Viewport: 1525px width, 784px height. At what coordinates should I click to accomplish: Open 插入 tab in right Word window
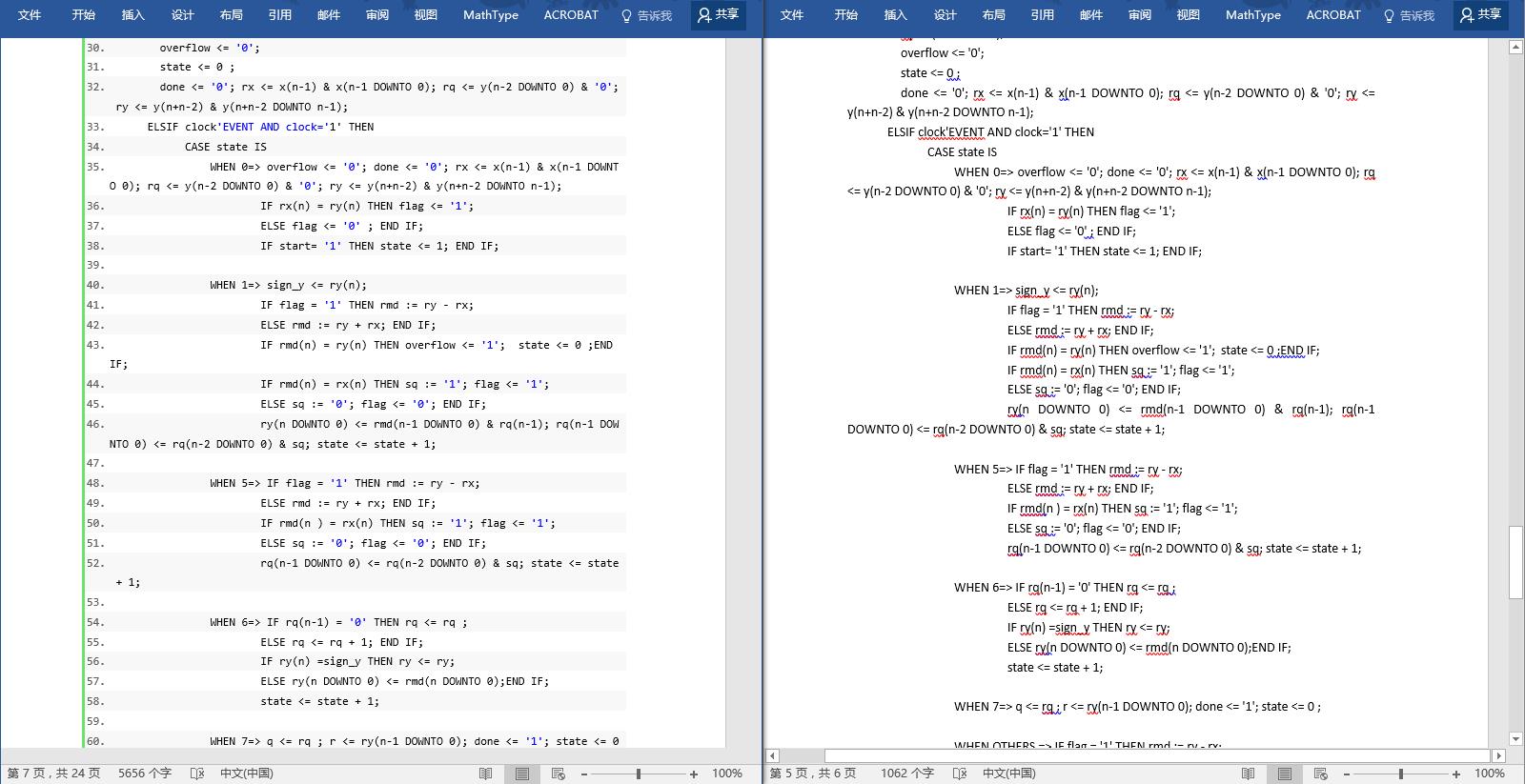point(896,14)
